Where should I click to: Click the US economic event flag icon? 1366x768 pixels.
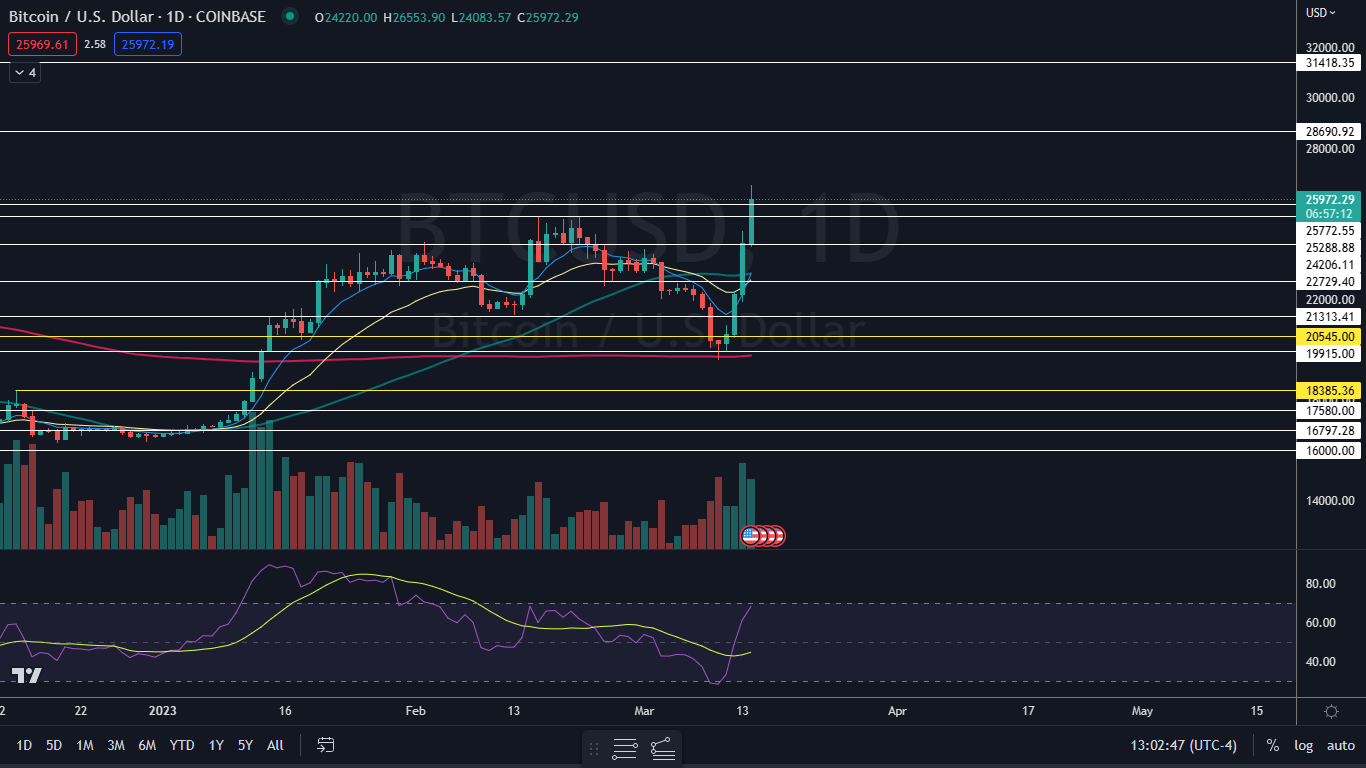coord(750,536)
